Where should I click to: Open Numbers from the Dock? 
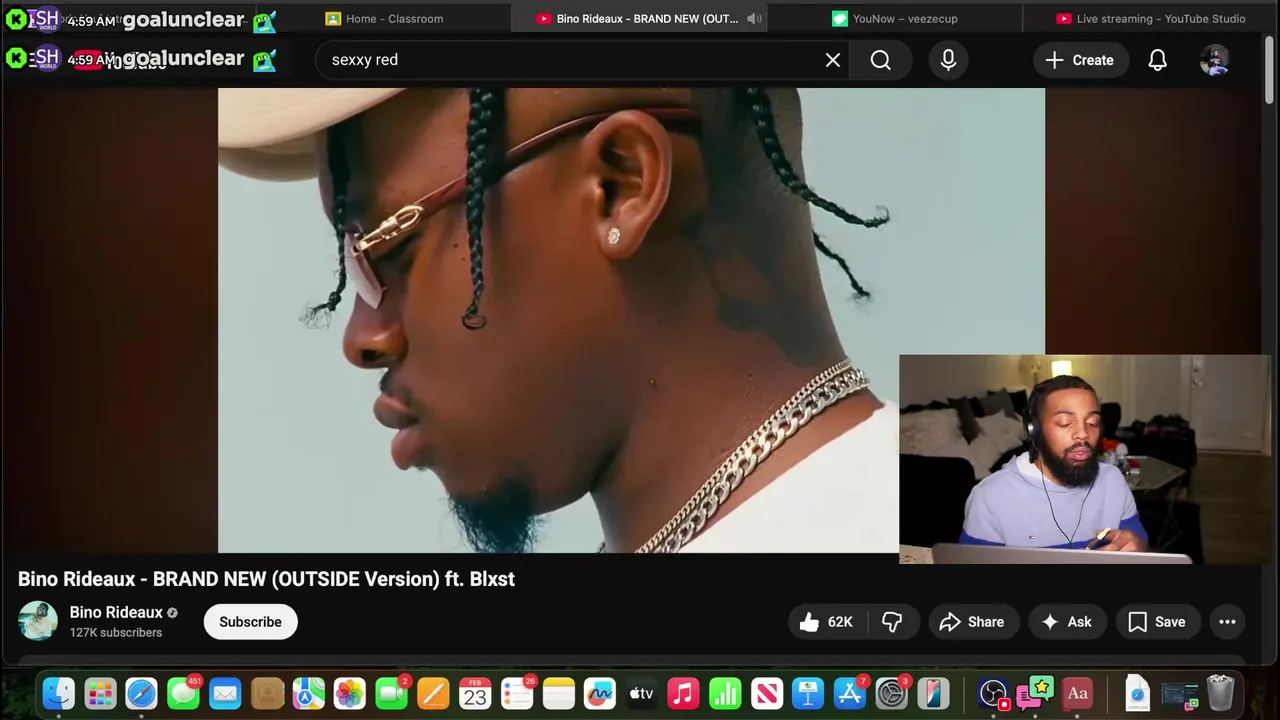725,693
